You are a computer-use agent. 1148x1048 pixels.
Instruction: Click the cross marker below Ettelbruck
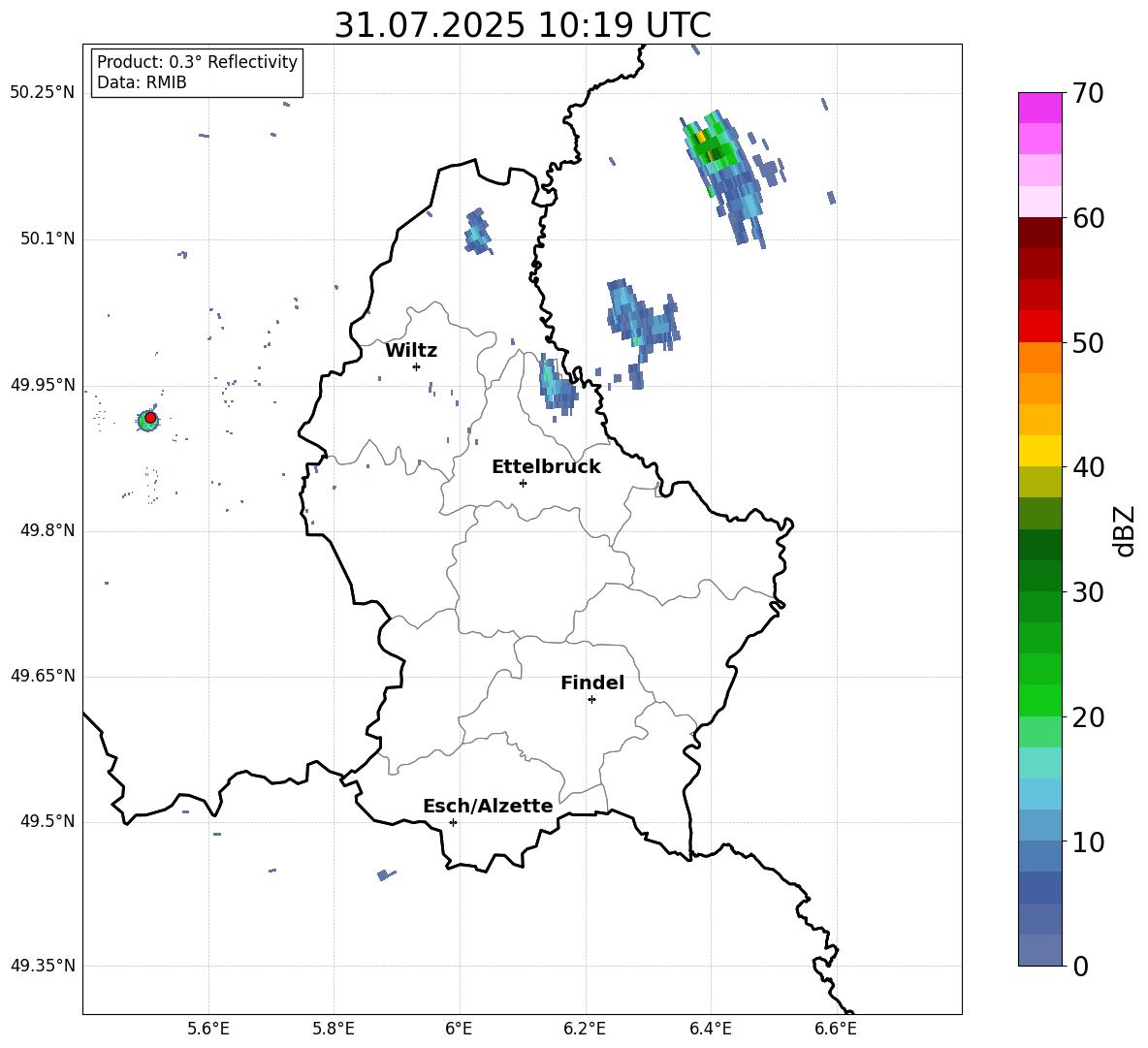click(x=523, y=483)
